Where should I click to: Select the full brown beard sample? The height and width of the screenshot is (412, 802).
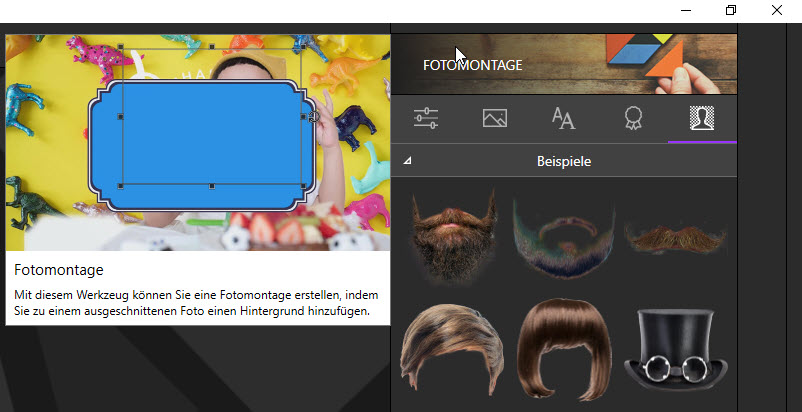[x=453, y=238]
